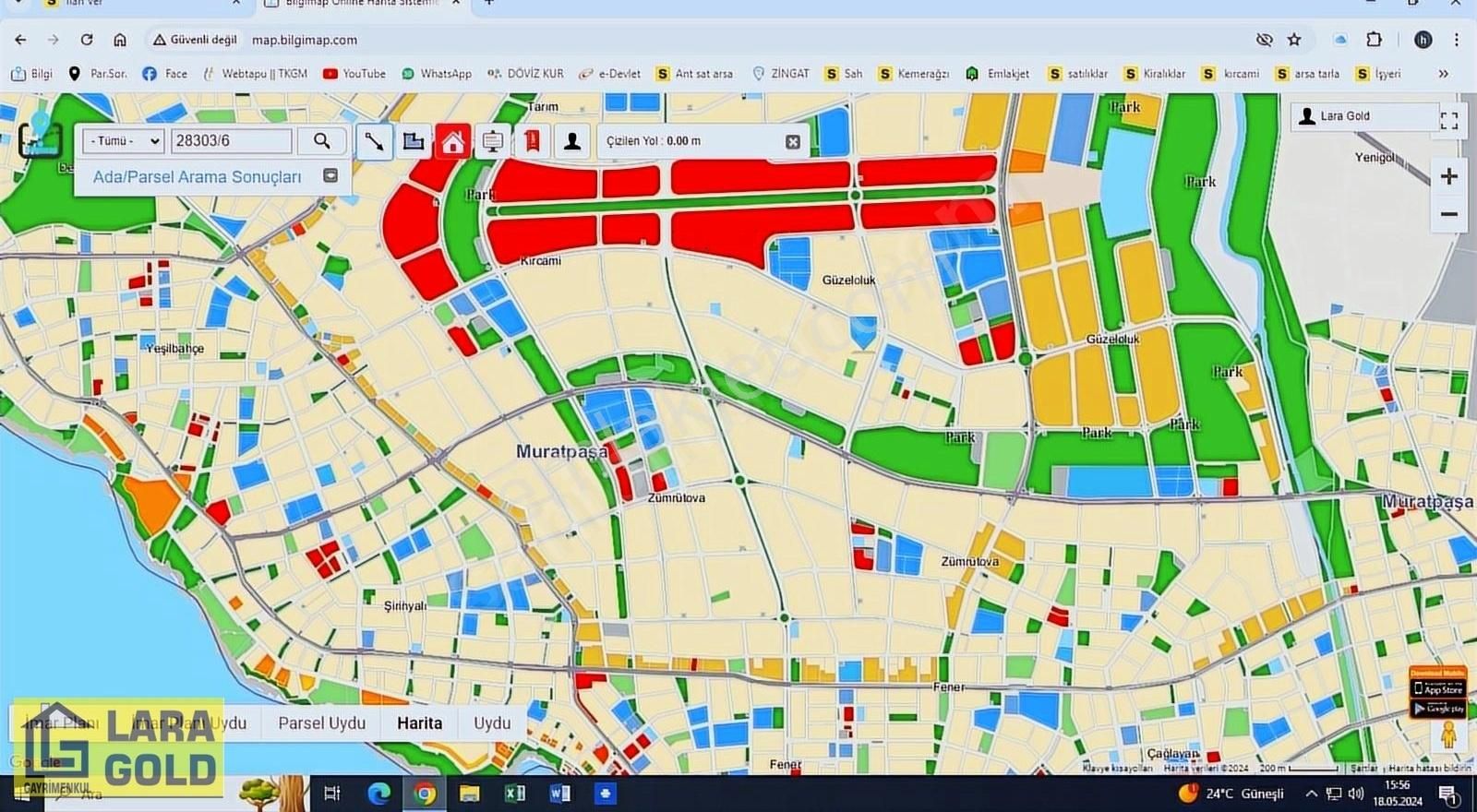The height and width of the screenshot is (812, 1477).
Task: Click the 'Ada/Parsel Arama Sonuçları' heading
Action: click(x=197, y=176)
